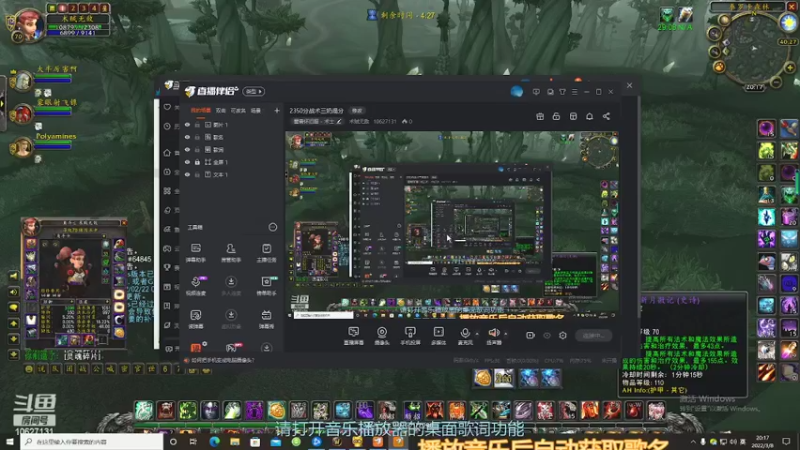Add a phone screen-cast source

click(x=410, y=336)
